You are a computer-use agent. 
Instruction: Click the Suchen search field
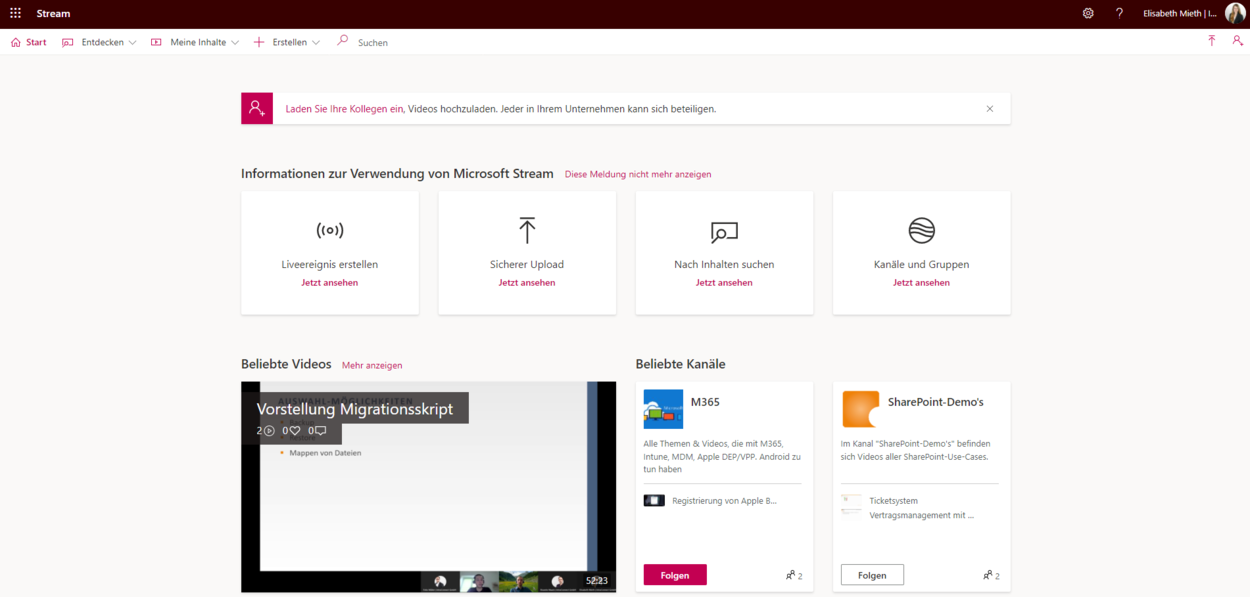373,43
